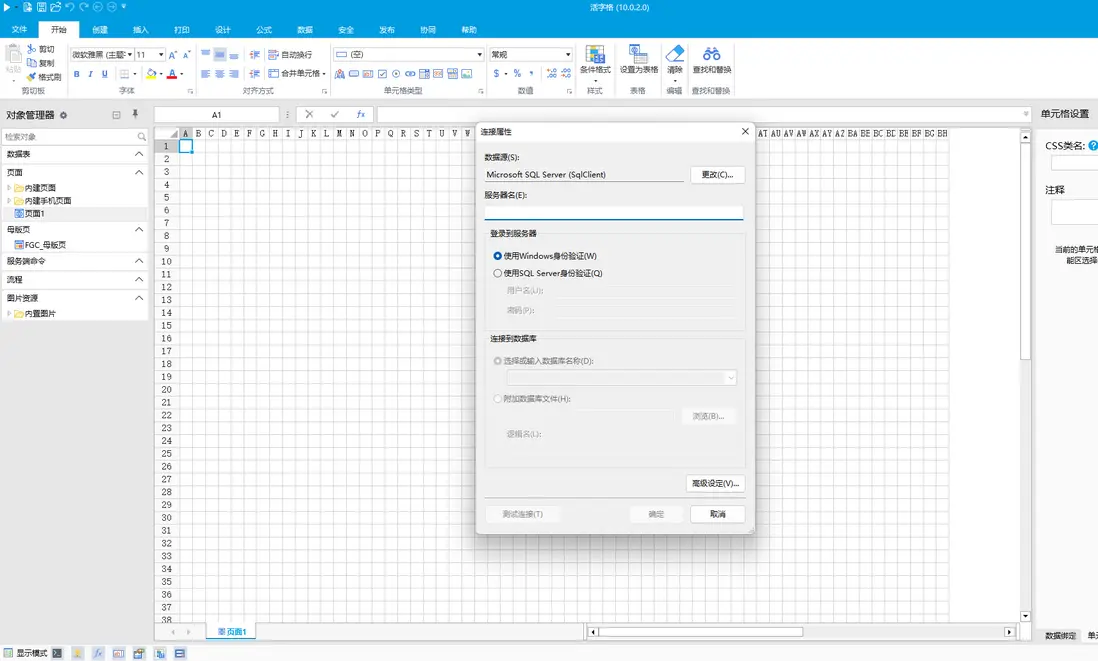Click the 高级设定(V)... button
Screen dimensions: 1098x661
click(716, 484)
